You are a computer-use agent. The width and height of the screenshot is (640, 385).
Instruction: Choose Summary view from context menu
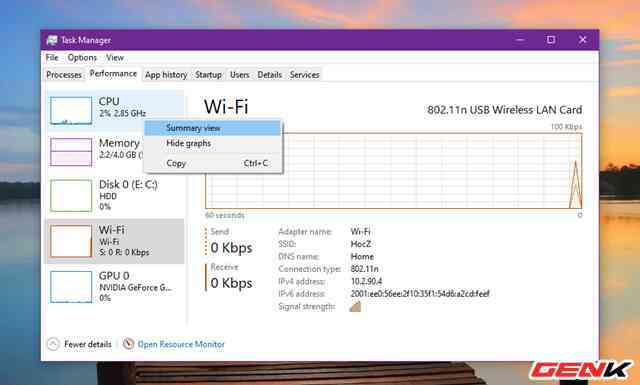(213, 128)
